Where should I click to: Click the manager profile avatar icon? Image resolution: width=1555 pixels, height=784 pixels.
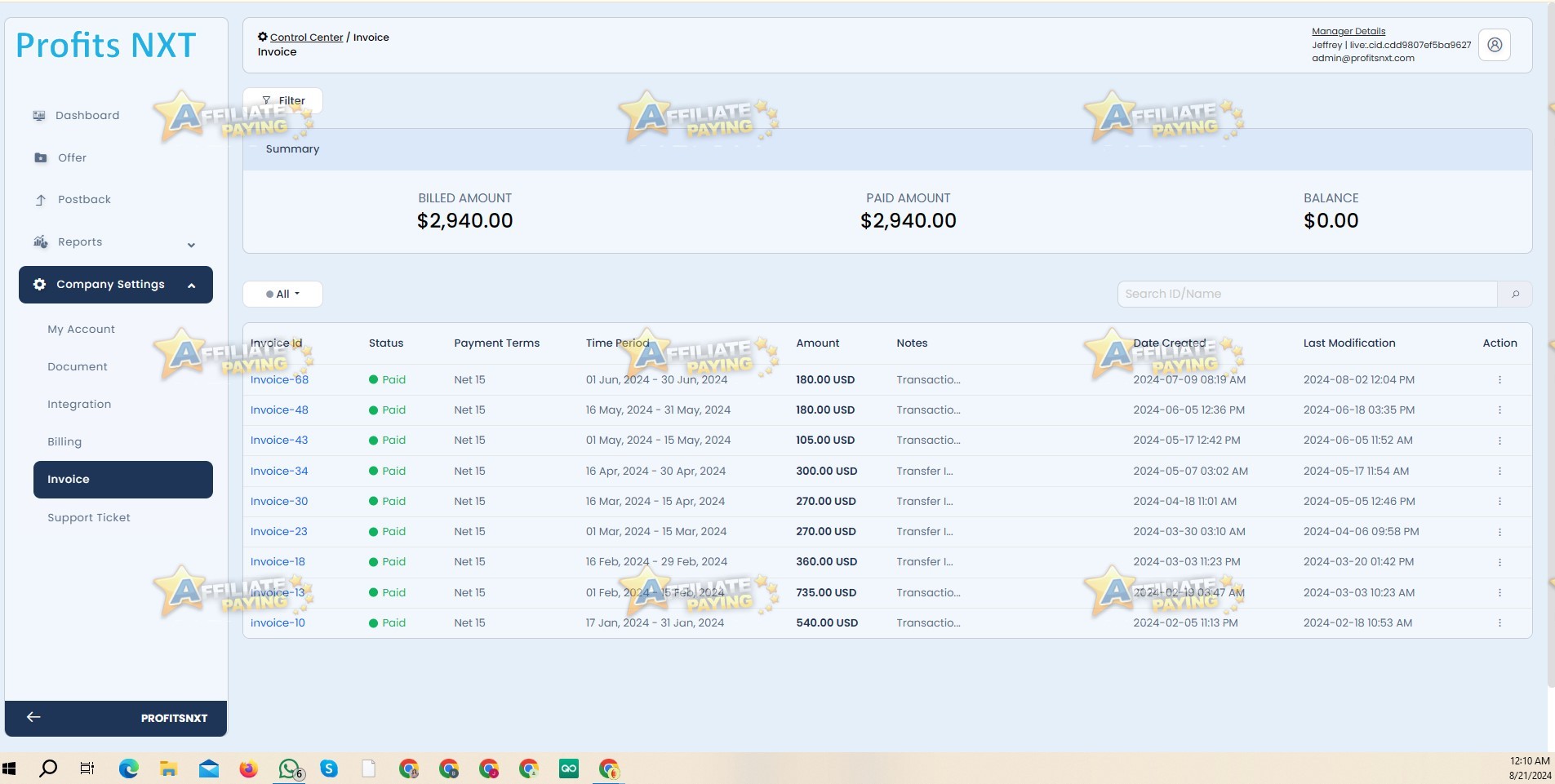coord(1495,45)
